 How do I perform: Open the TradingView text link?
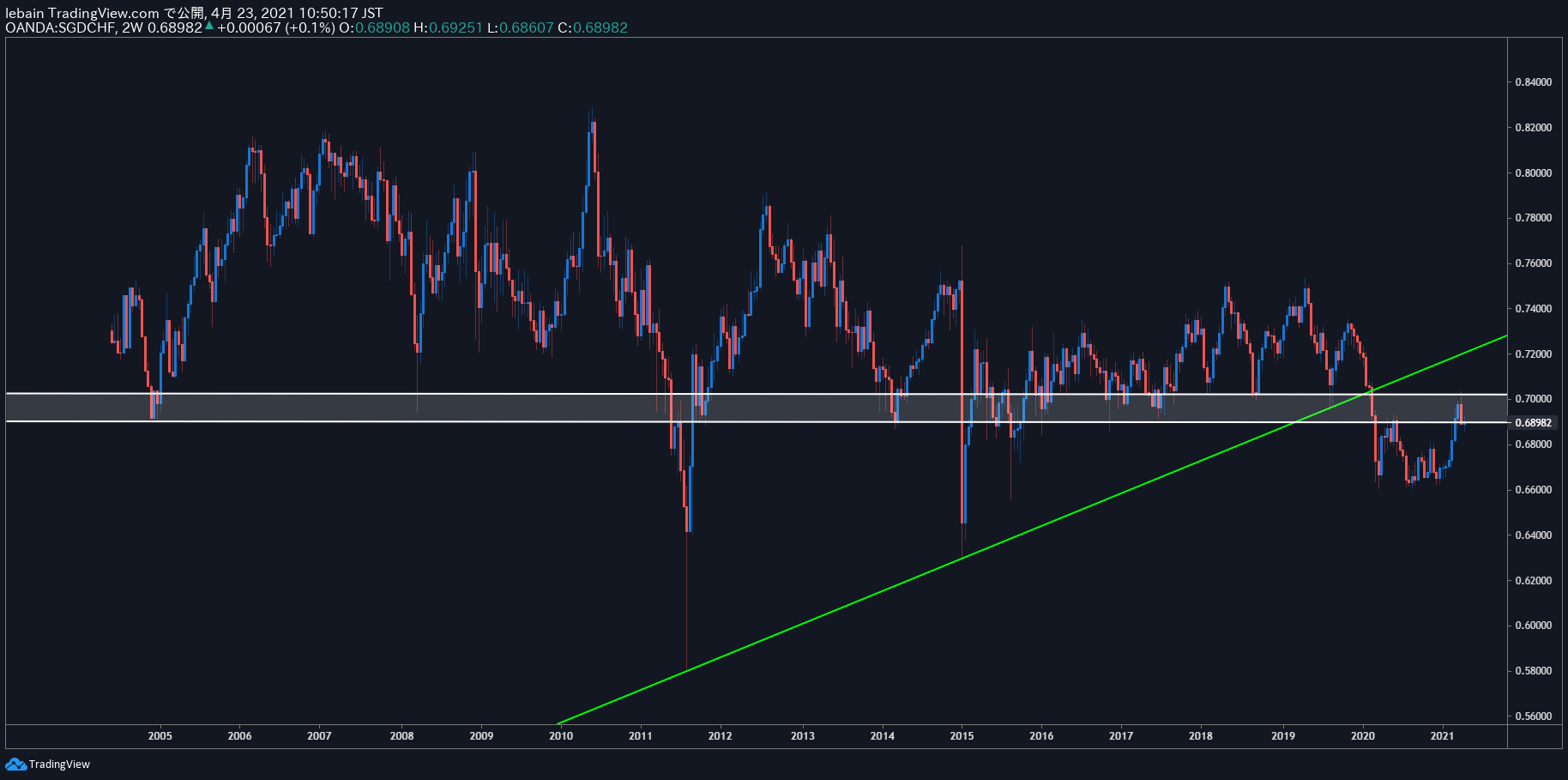(59, 765)
